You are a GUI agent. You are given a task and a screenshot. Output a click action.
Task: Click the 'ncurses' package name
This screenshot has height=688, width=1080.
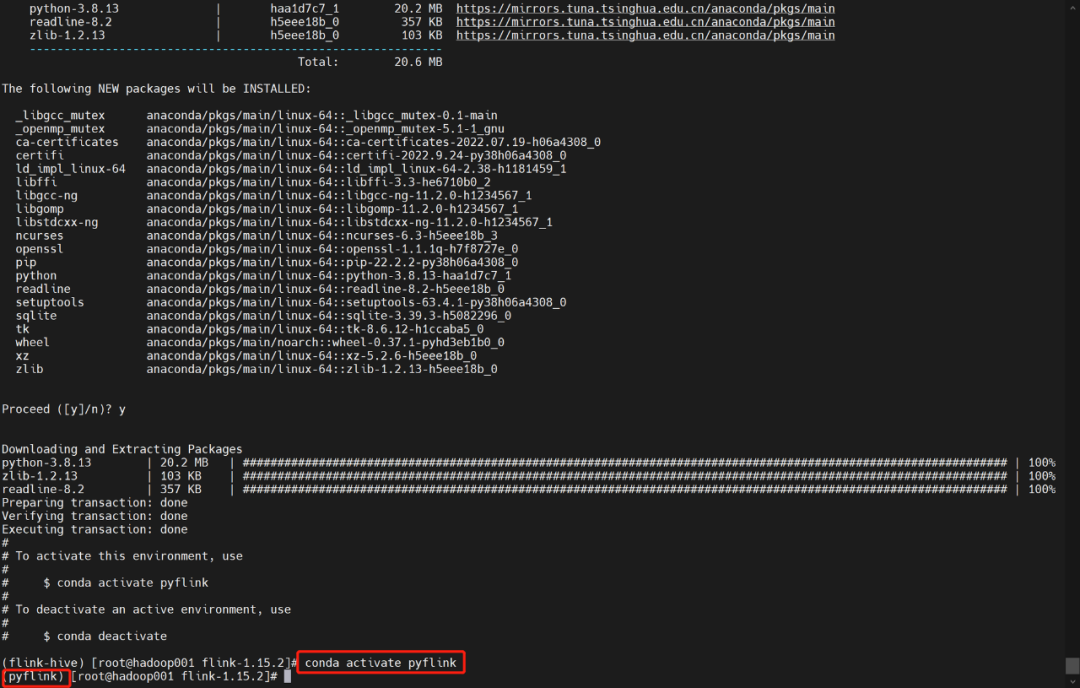pos(39,236)
